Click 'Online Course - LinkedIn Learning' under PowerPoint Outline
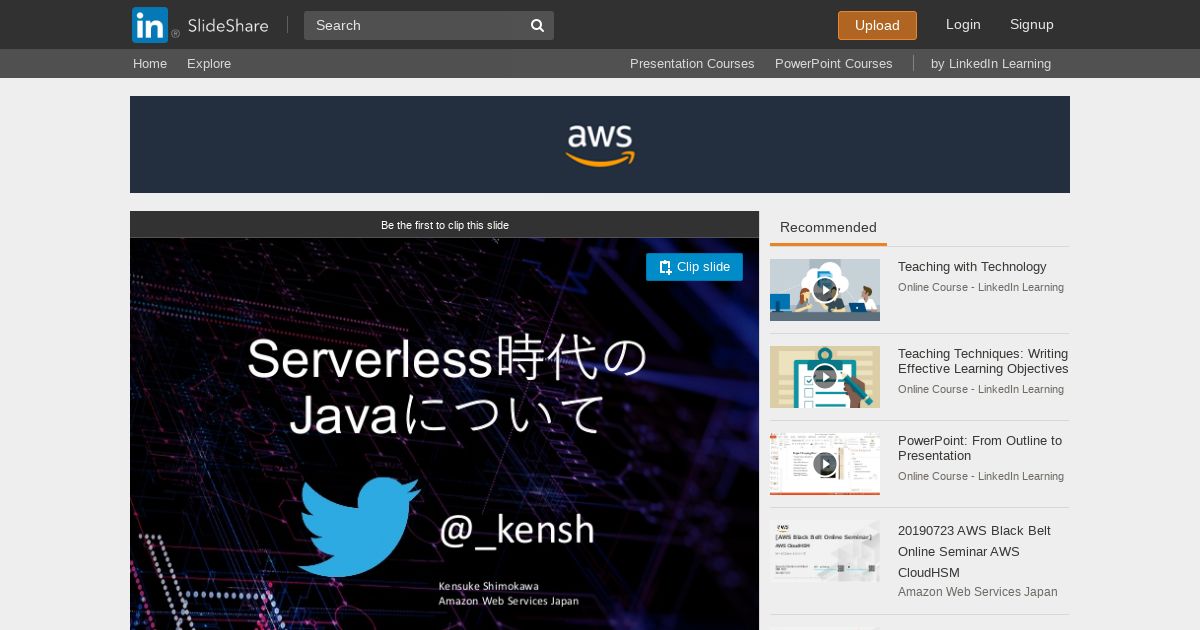This screenshot has height=630, width=1200. click(981, 476)
